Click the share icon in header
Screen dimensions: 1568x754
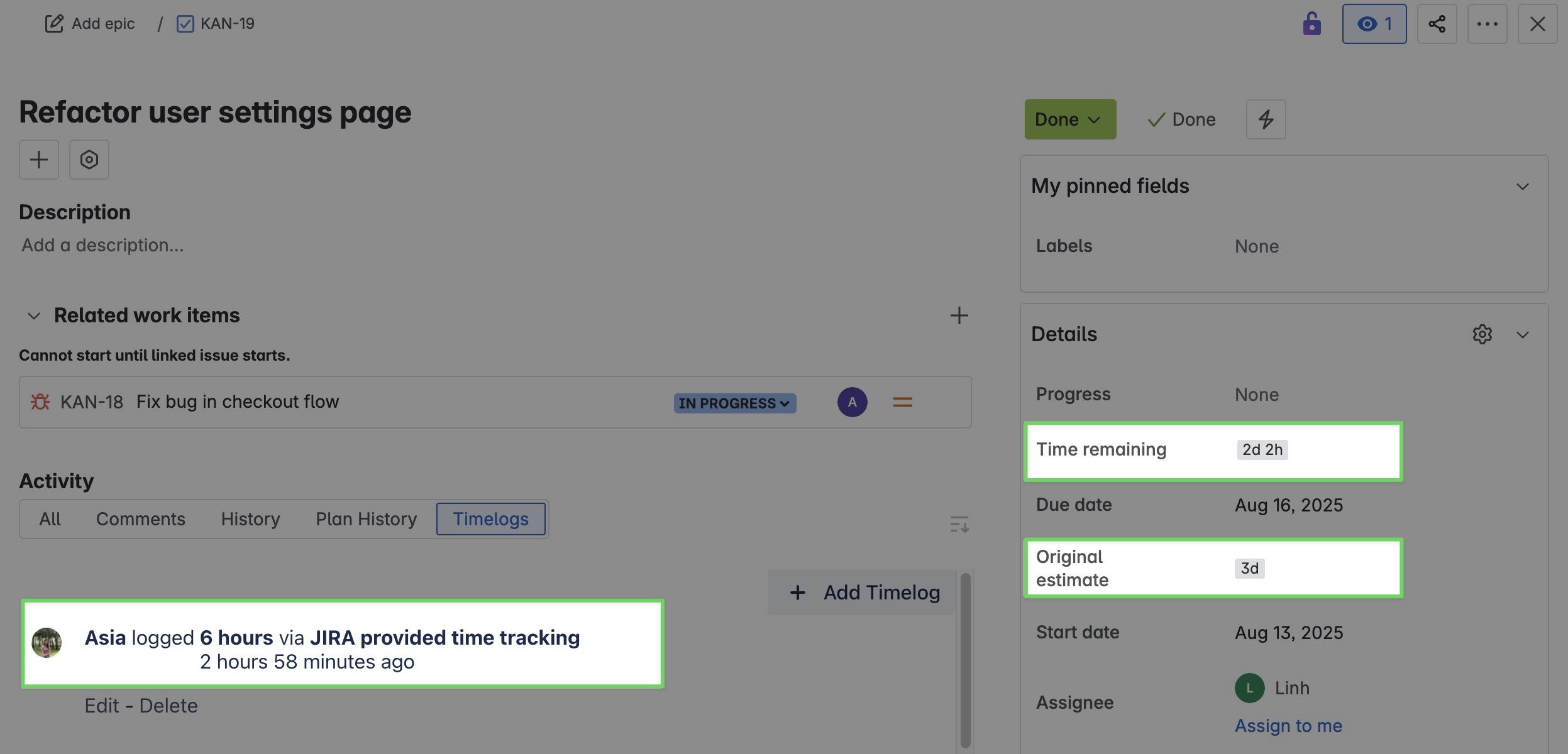[1437, 24]
